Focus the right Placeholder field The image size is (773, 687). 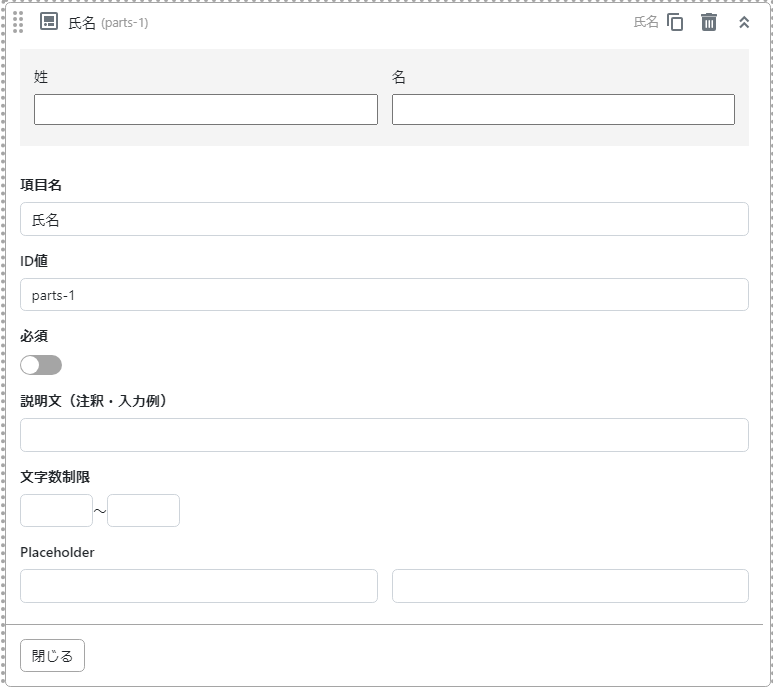tap(570, 586)
